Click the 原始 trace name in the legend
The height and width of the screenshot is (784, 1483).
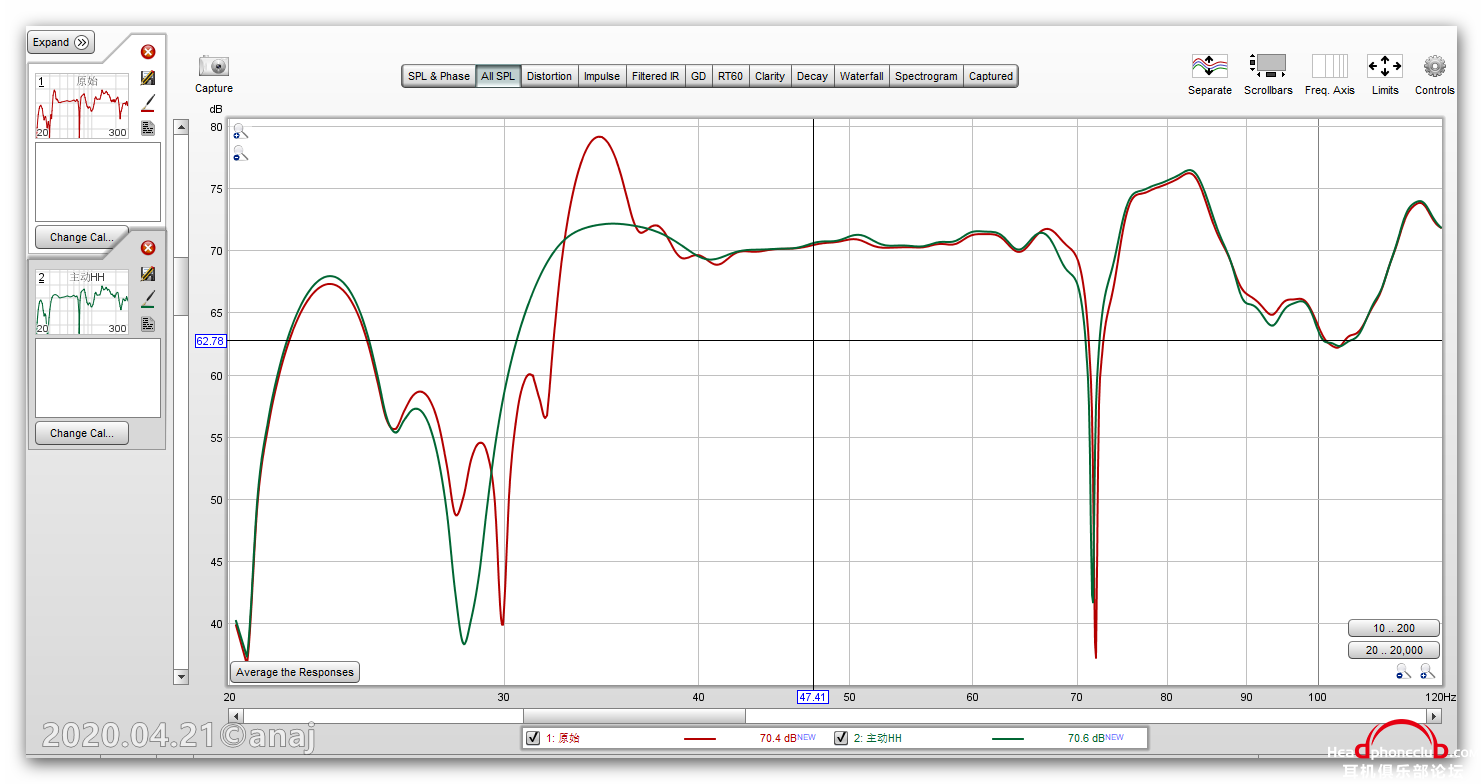[569, 738]
